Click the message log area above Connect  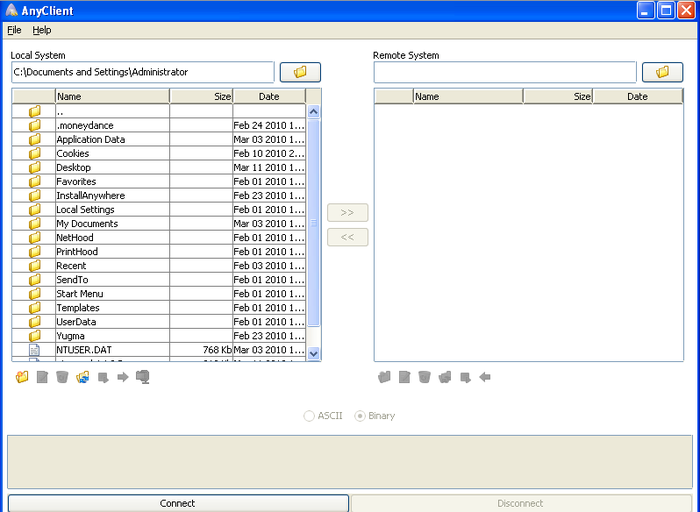point(350,462)
